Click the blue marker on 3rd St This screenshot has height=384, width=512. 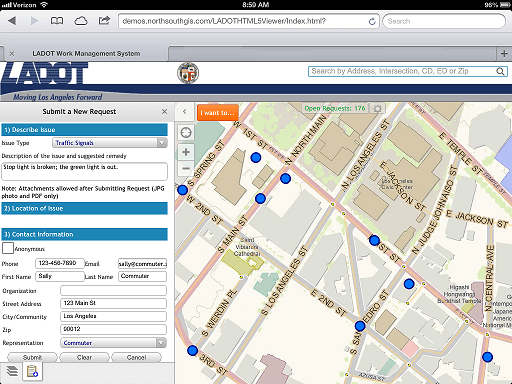coord(192,351)
